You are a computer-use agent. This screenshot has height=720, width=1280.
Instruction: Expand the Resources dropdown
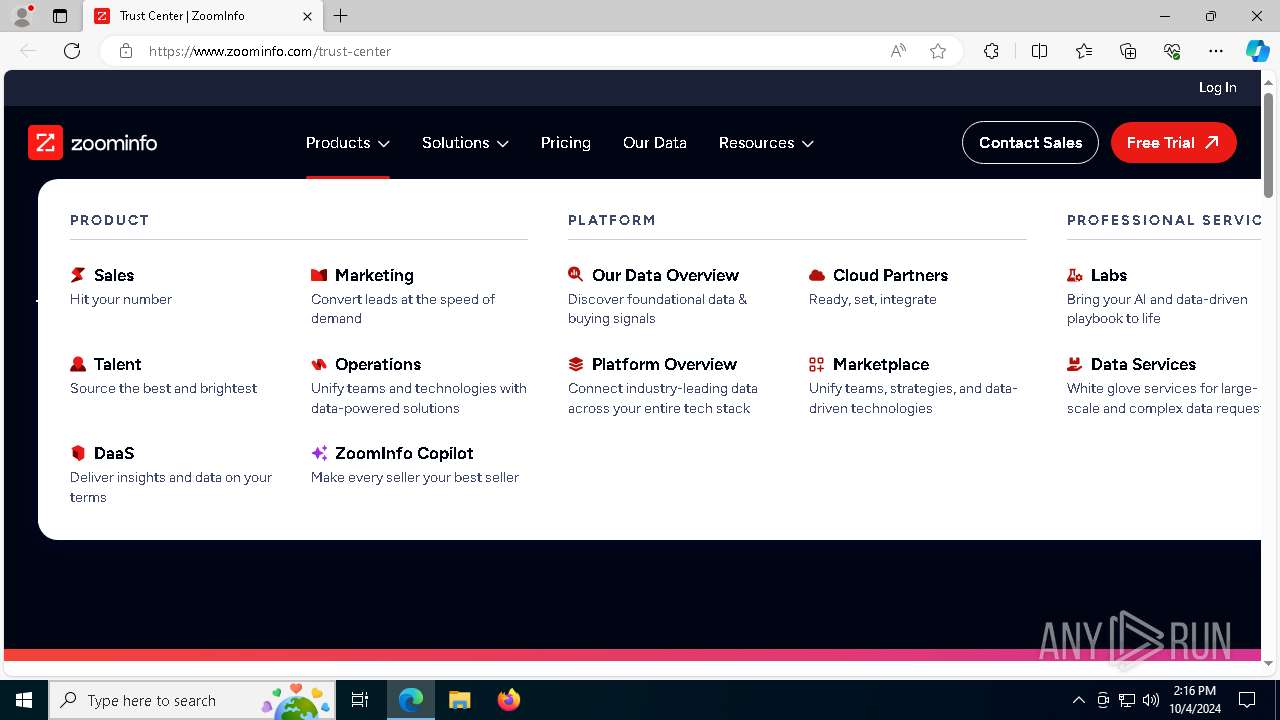click(x=766, y=143)
